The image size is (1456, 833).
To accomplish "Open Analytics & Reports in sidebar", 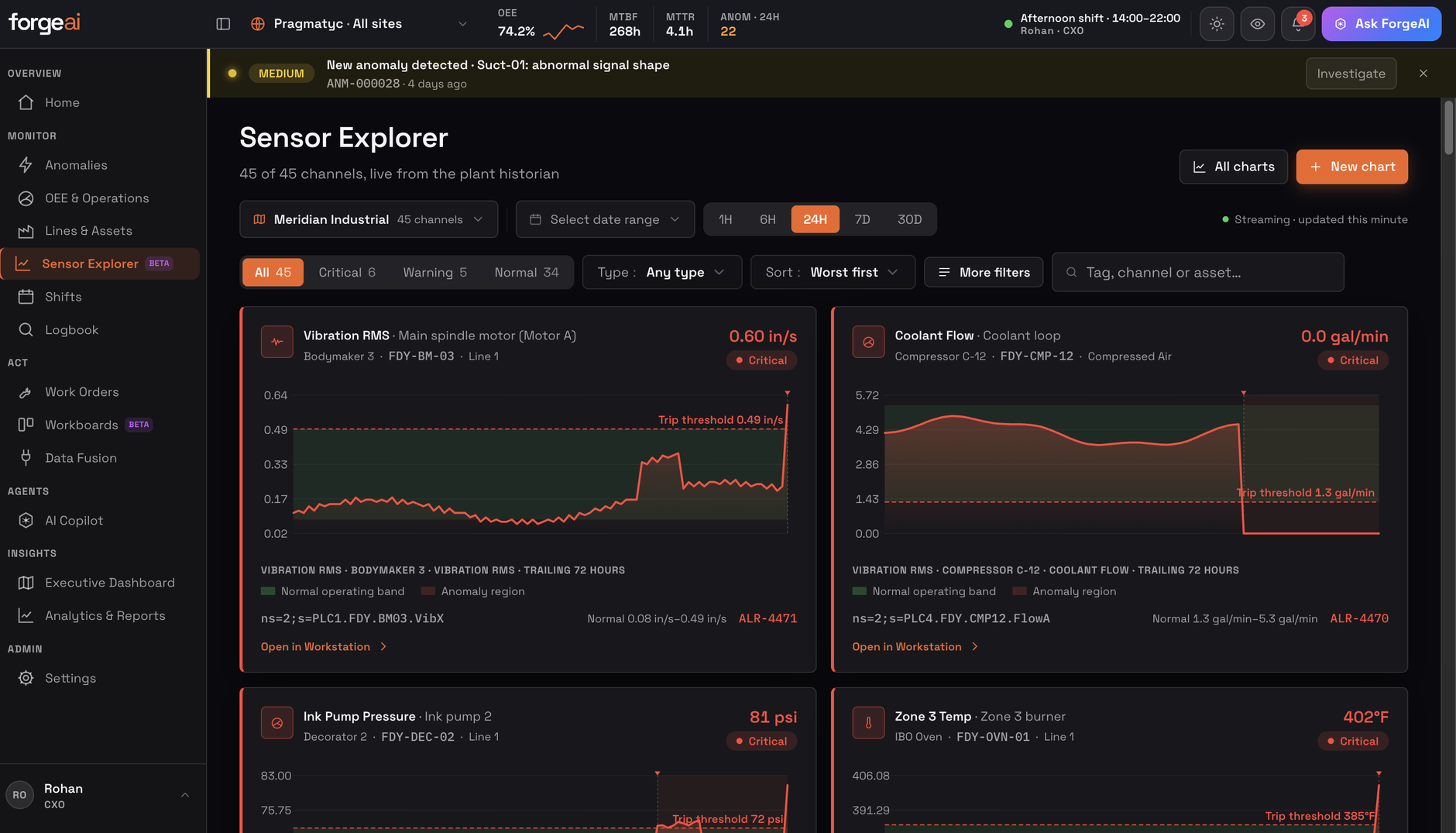I will tap(100, 616).
